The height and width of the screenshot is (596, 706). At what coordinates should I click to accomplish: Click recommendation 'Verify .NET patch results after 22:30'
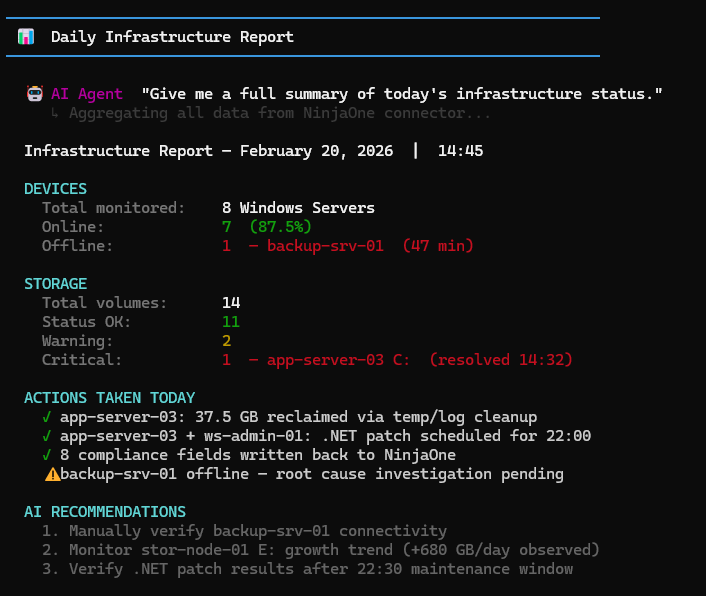tap(321, 569)
